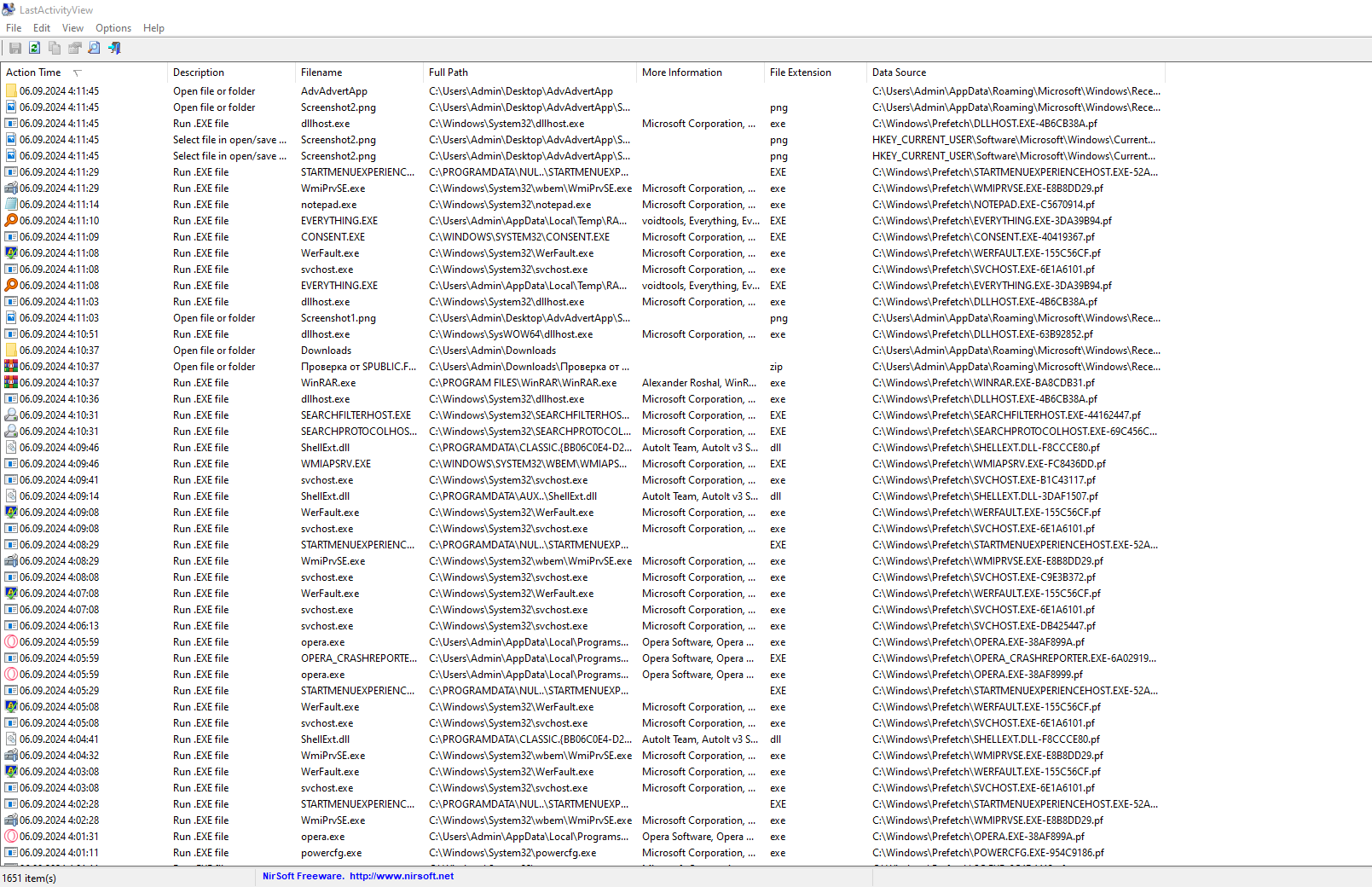Screen dimensions: 1372x887
Task: Click the EVERYTHING.EXE icon at 4:11:10
Action: tap(11, 220)
